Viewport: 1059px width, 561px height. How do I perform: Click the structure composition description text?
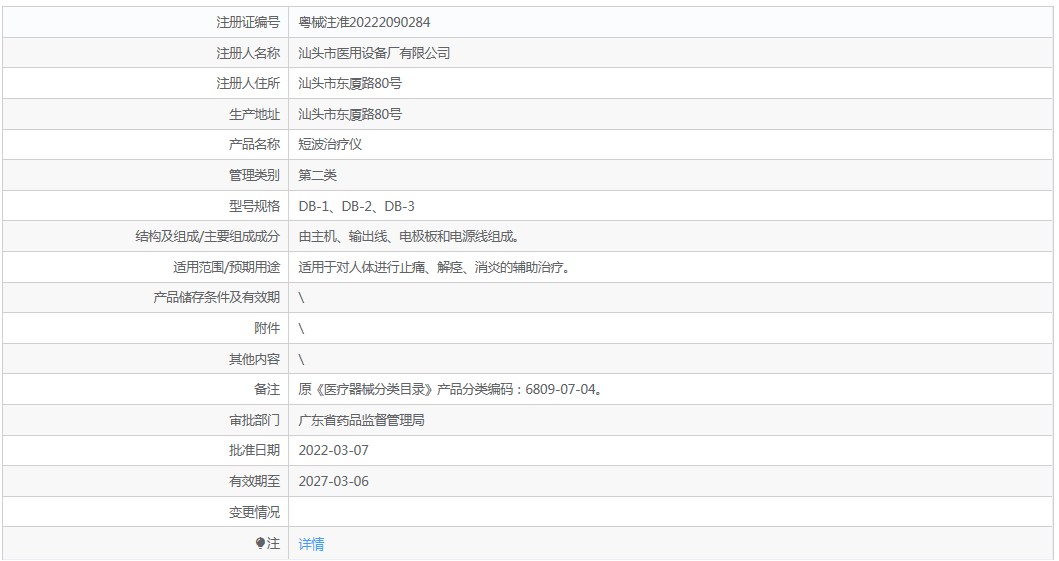[x=408, y=237]
